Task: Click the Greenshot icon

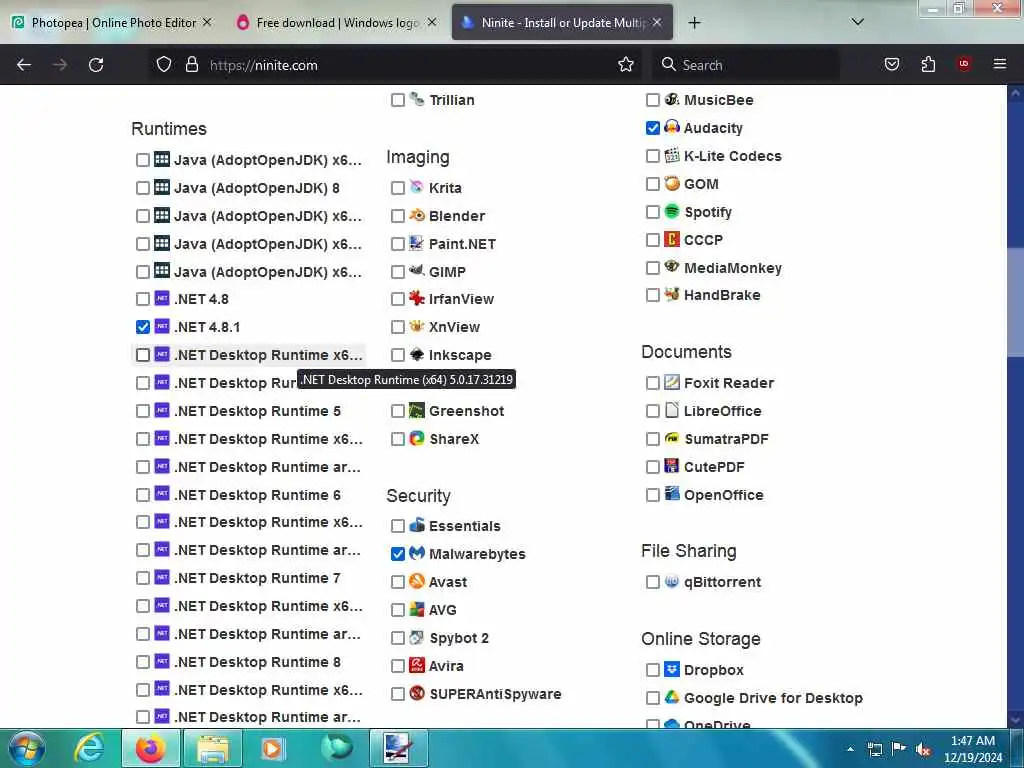Action: [417, 410]
